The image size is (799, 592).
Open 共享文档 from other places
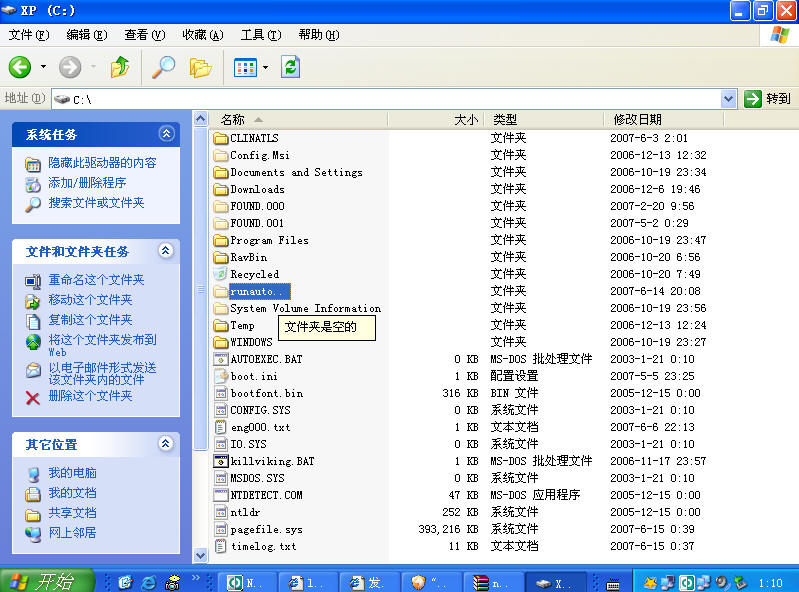tap(72, 513)
